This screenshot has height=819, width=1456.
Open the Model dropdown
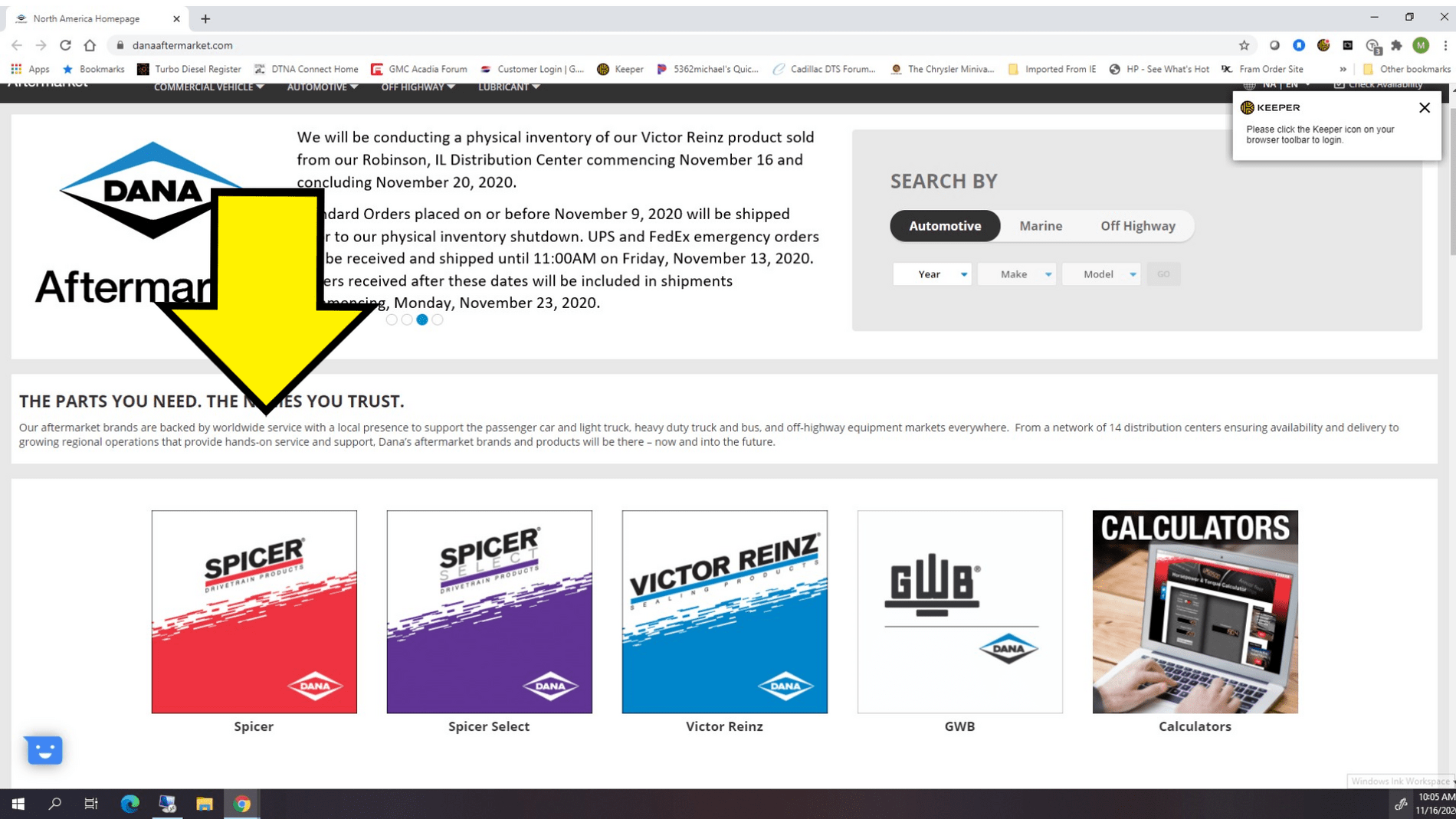[x=1100, y=274]
